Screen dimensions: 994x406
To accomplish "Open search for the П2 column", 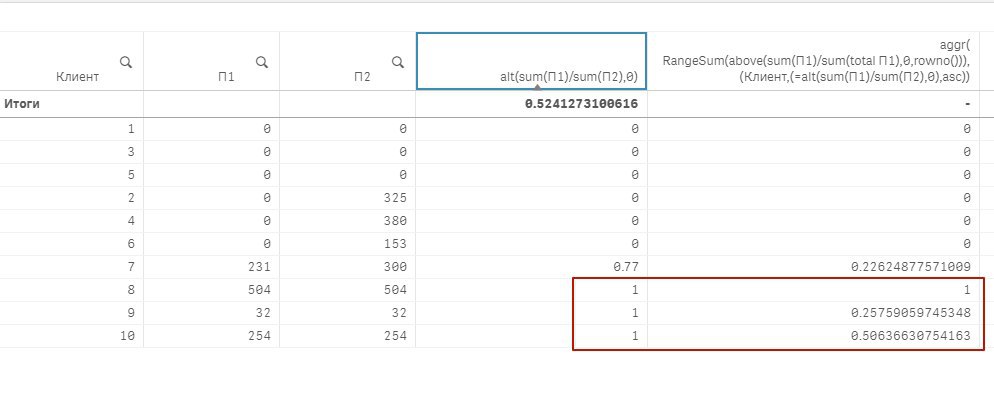I will click(x=397, y=62).
